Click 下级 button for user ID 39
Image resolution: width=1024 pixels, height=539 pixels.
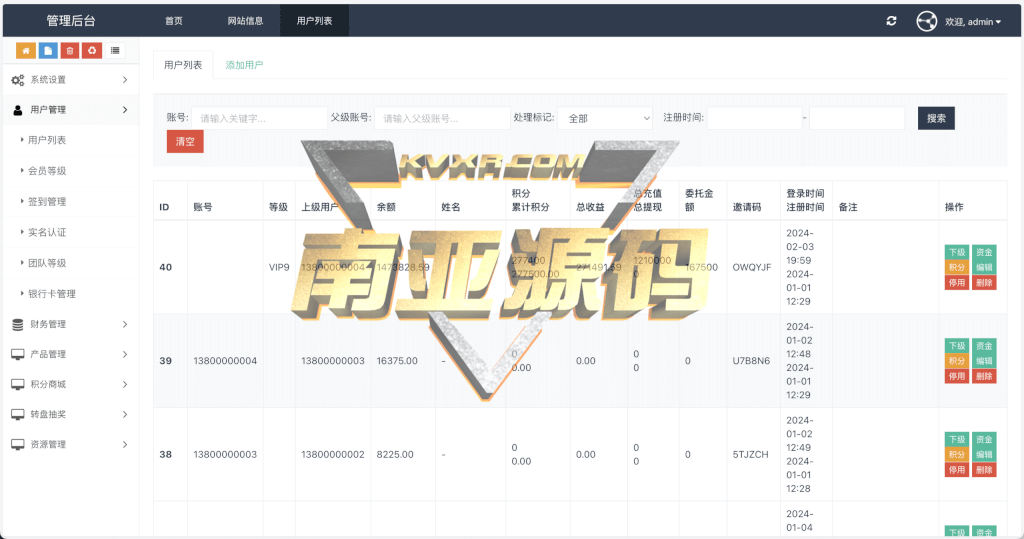pyautogui.click(x=957, y=346)
